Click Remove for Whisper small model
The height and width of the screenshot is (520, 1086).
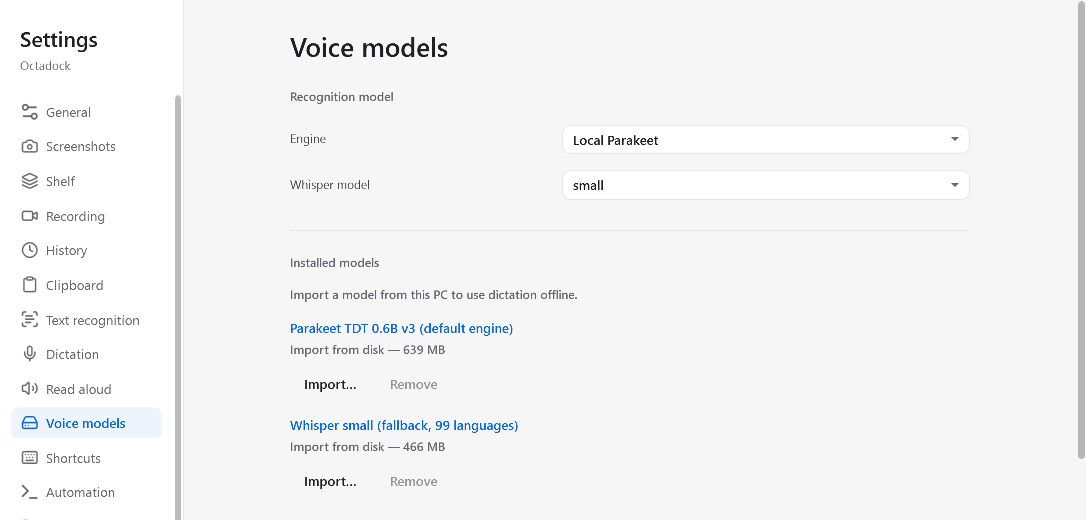pyautogui.click(x=413, y=481)
